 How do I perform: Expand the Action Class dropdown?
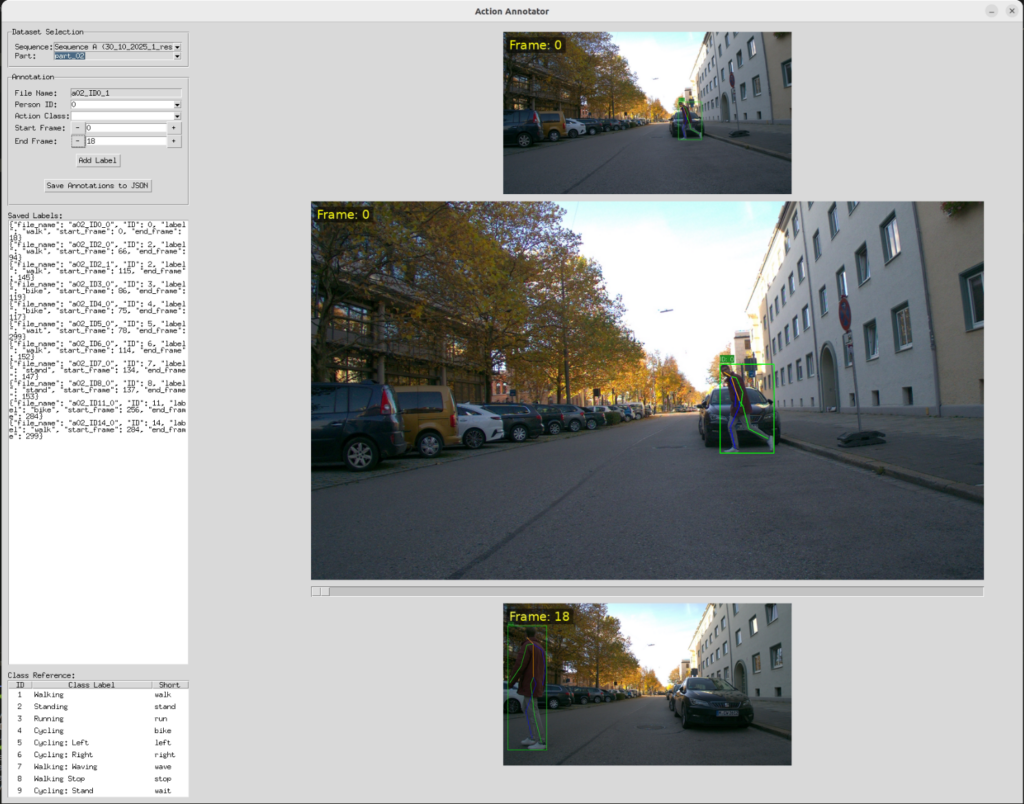[125, 116]
